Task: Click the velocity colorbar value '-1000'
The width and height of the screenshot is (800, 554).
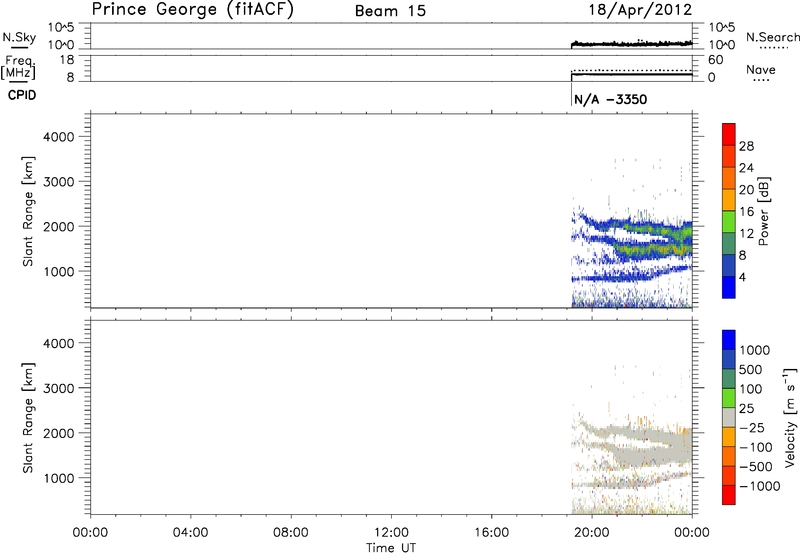Action: 759,486
